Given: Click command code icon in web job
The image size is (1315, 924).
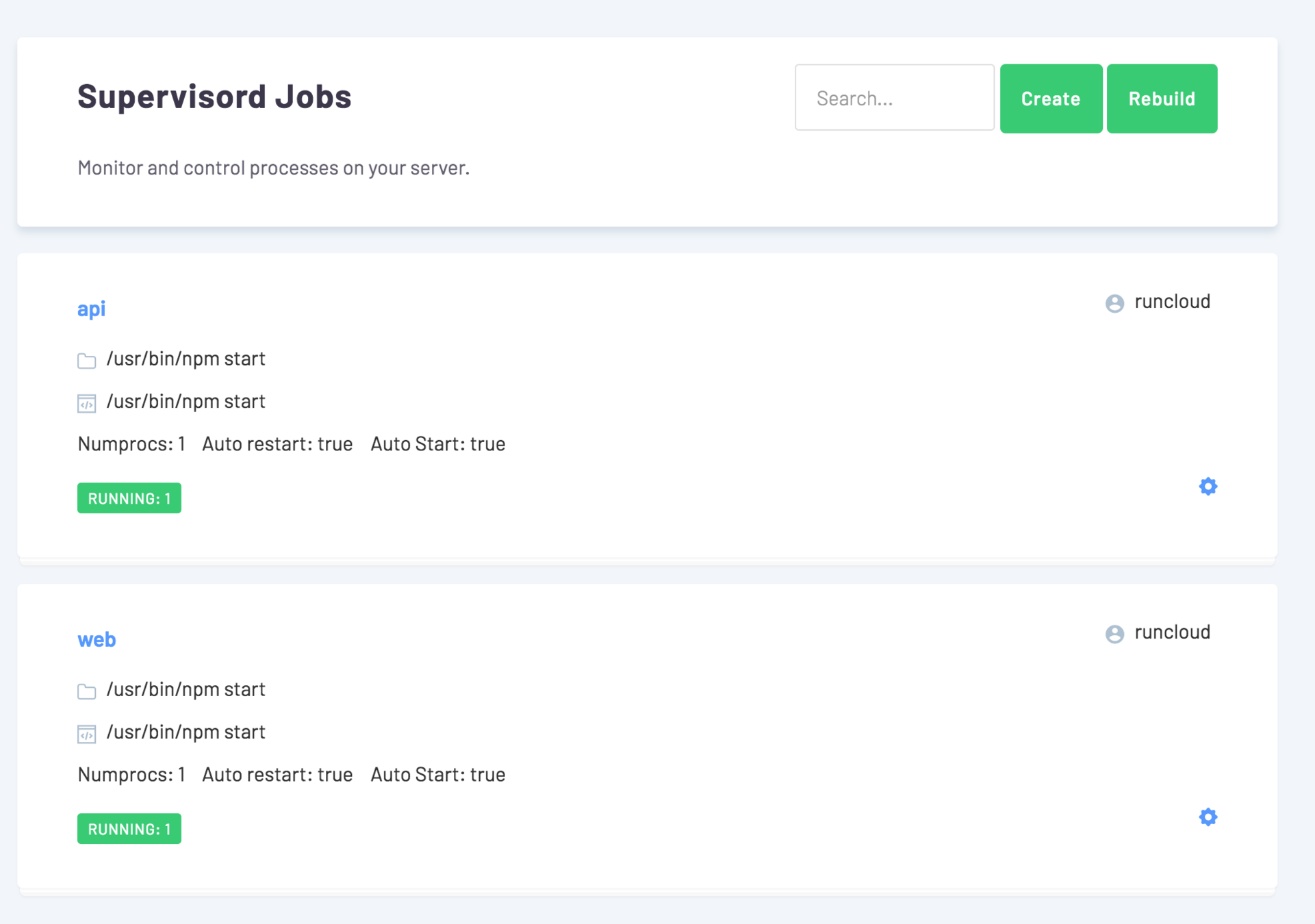Looking at the screenshot, I should click(86, 734).
